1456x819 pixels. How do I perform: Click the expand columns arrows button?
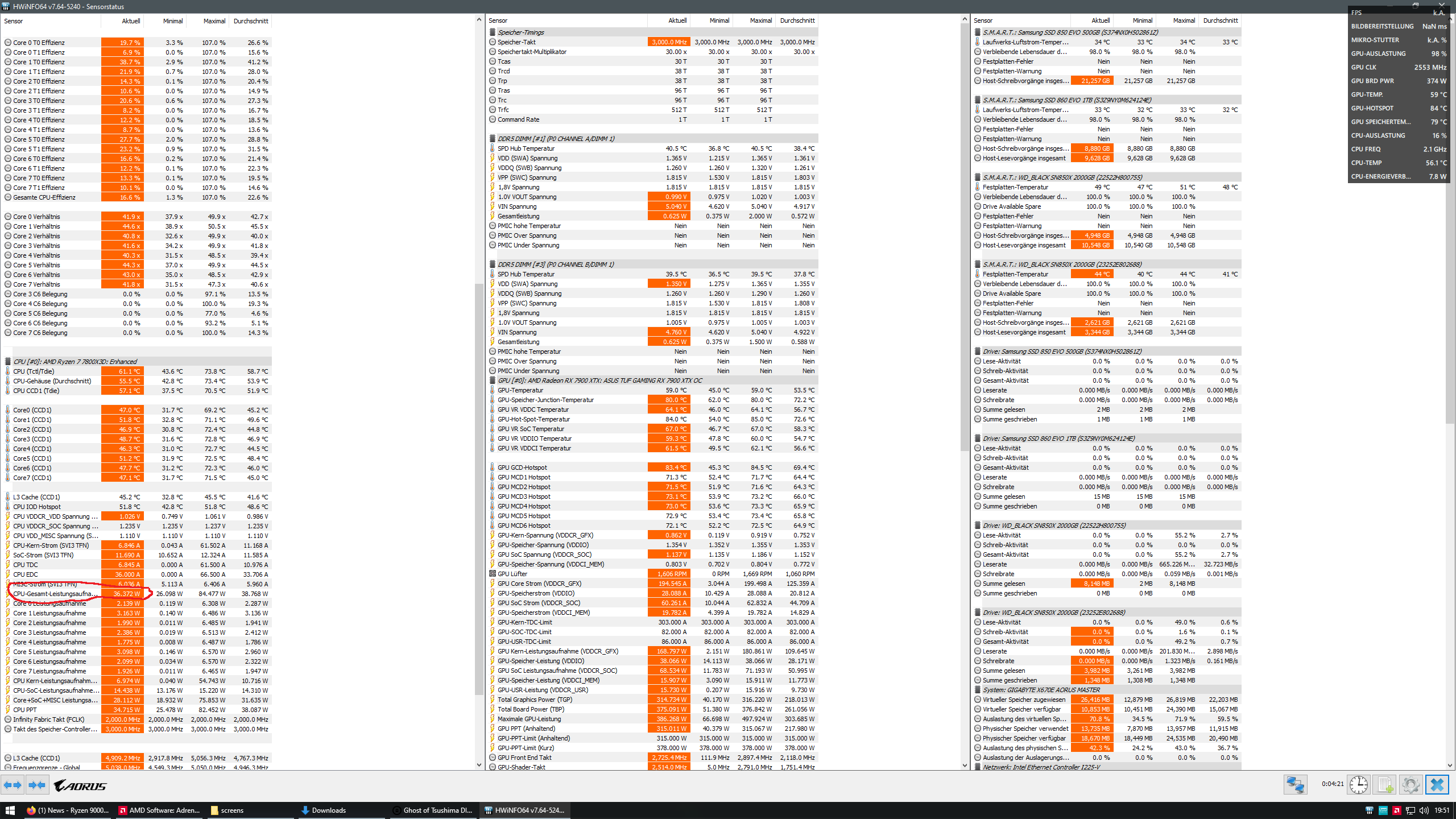click(x=13, y=785)
